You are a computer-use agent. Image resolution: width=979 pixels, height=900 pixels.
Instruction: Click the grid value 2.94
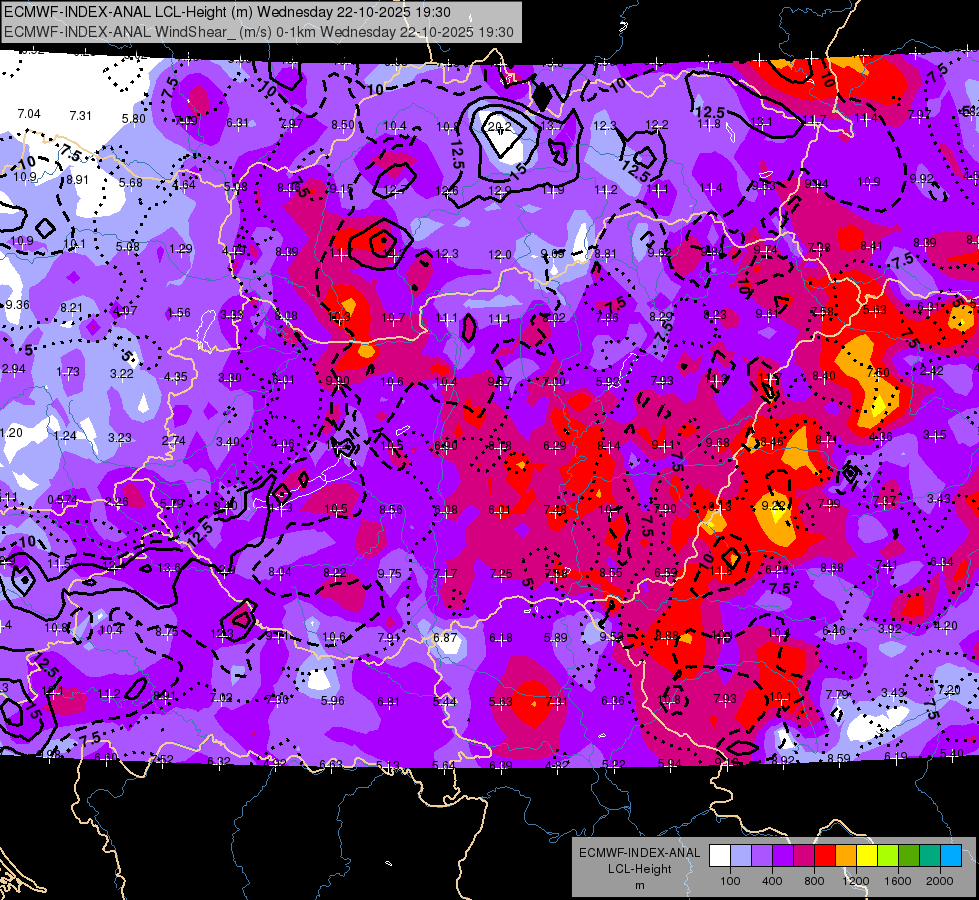pos(13,368)
